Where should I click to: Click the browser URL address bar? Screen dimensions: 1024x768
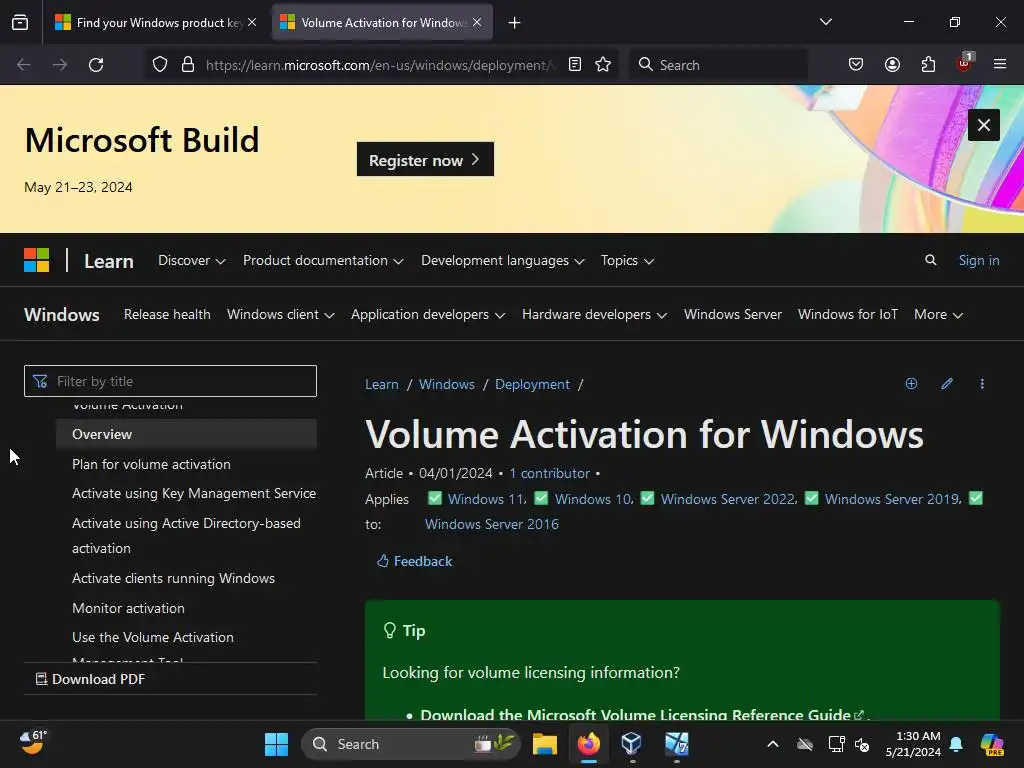[380, 65]
